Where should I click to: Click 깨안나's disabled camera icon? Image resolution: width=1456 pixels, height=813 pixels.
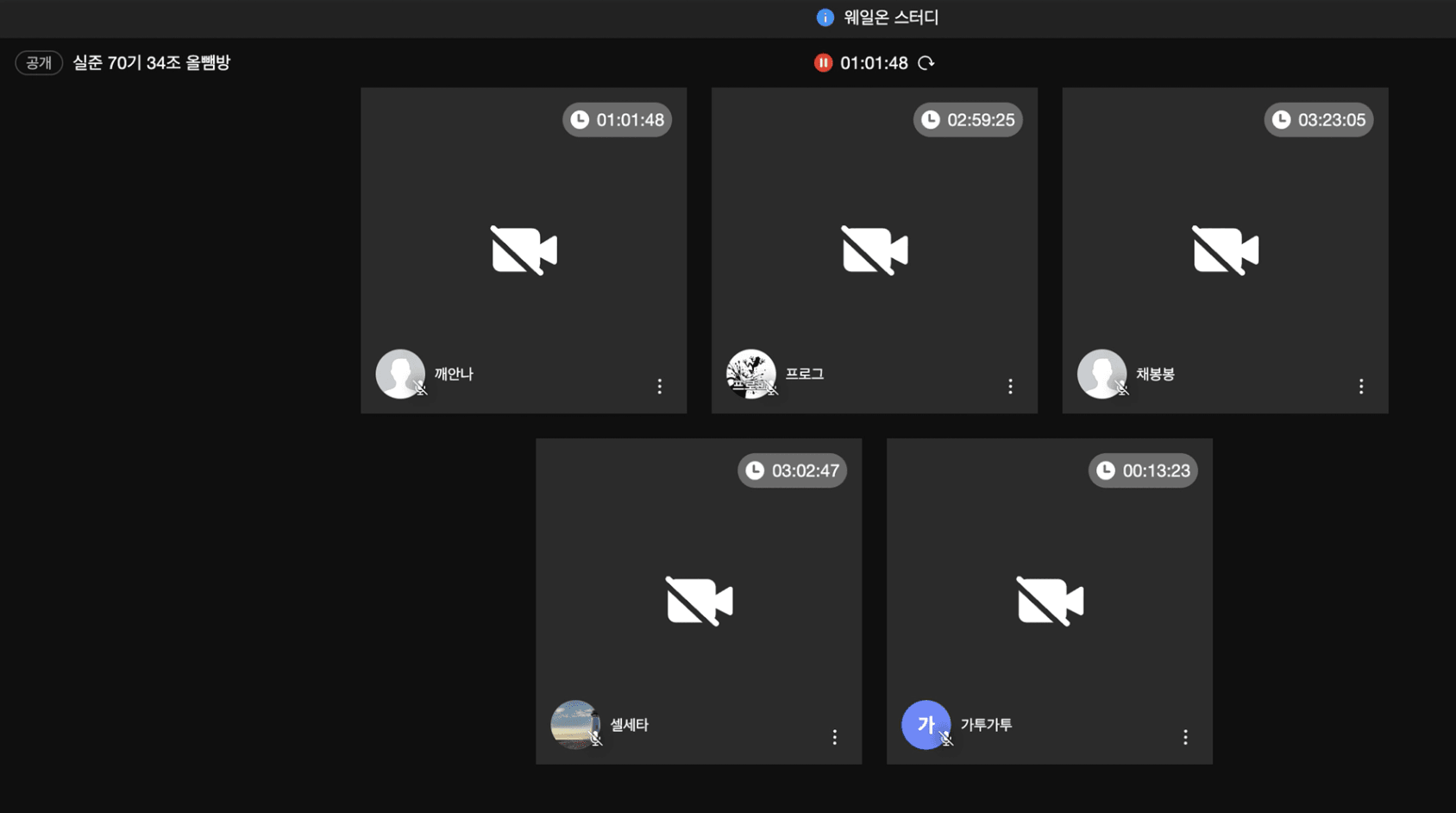pos(524,250)
